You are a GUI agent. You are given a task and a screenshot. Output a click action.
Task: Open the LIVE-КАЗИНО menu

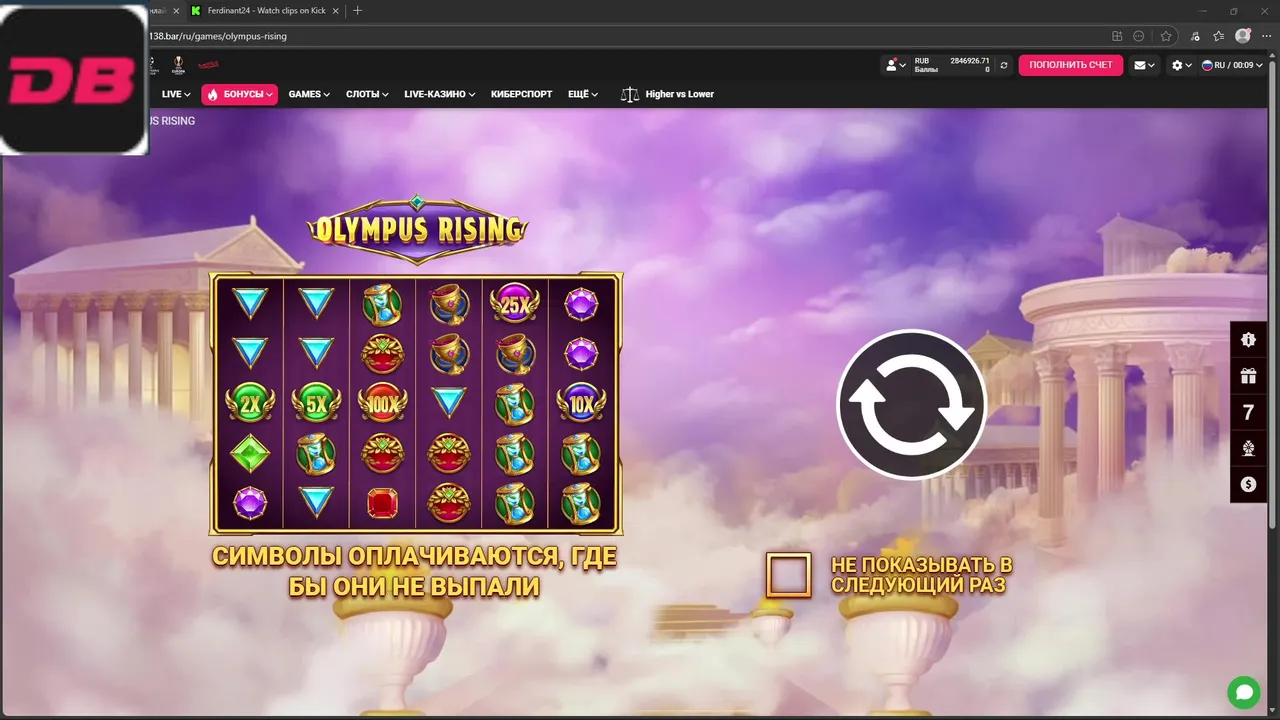click(439, 94)
